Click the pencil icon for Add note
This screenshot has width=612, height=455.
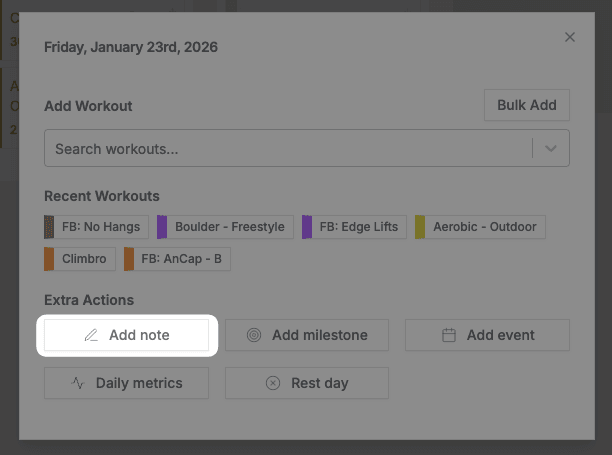[91, 335]
